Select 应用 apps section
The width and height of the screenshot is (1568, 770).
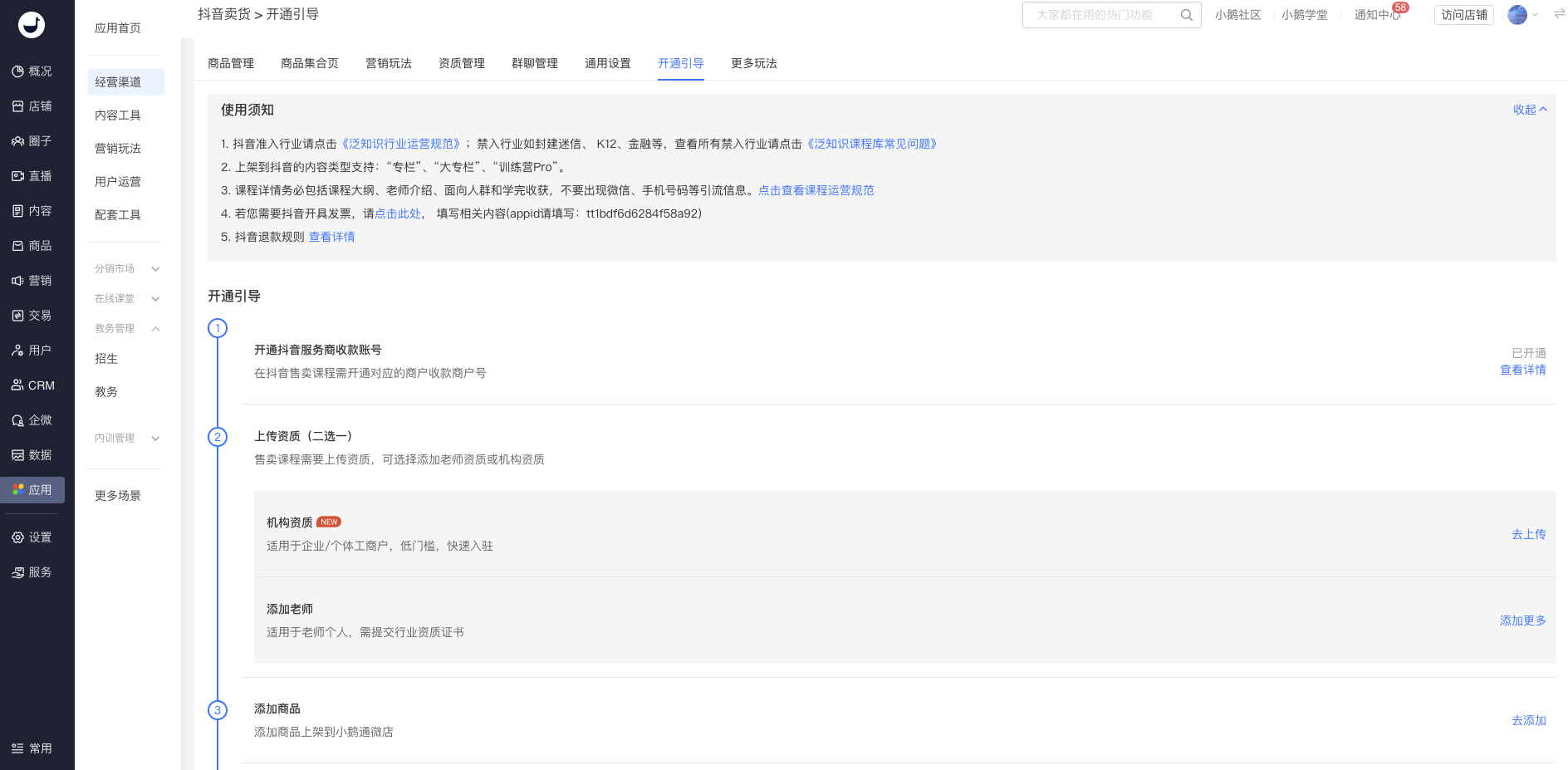point(32,490)
